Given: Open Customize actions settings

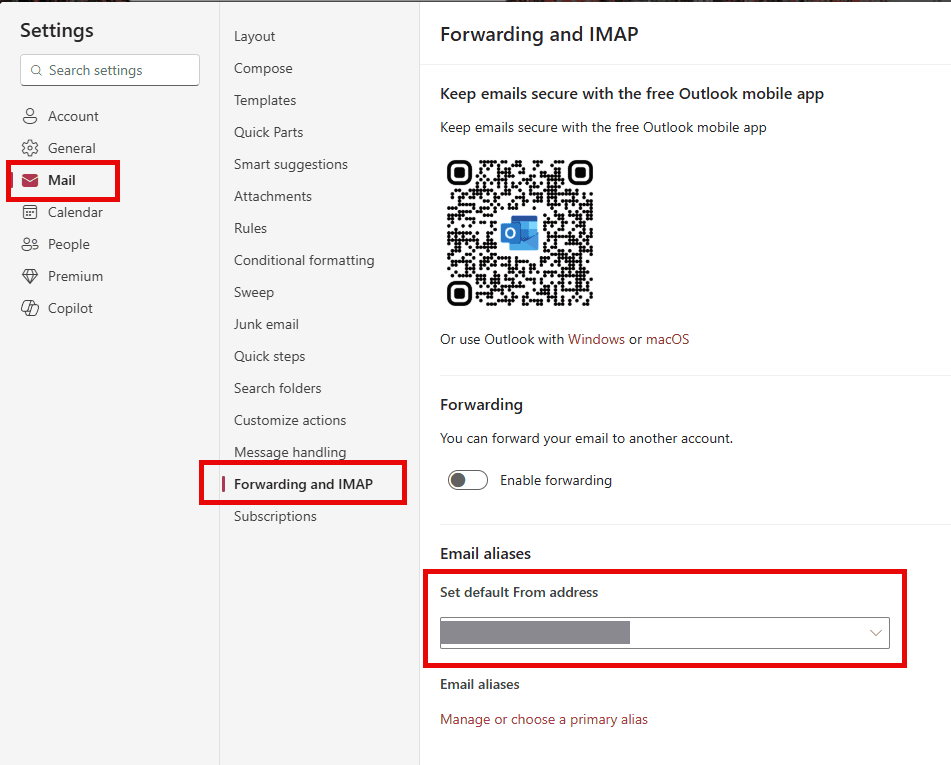Looking at the screenshot, I should (290, 420).
